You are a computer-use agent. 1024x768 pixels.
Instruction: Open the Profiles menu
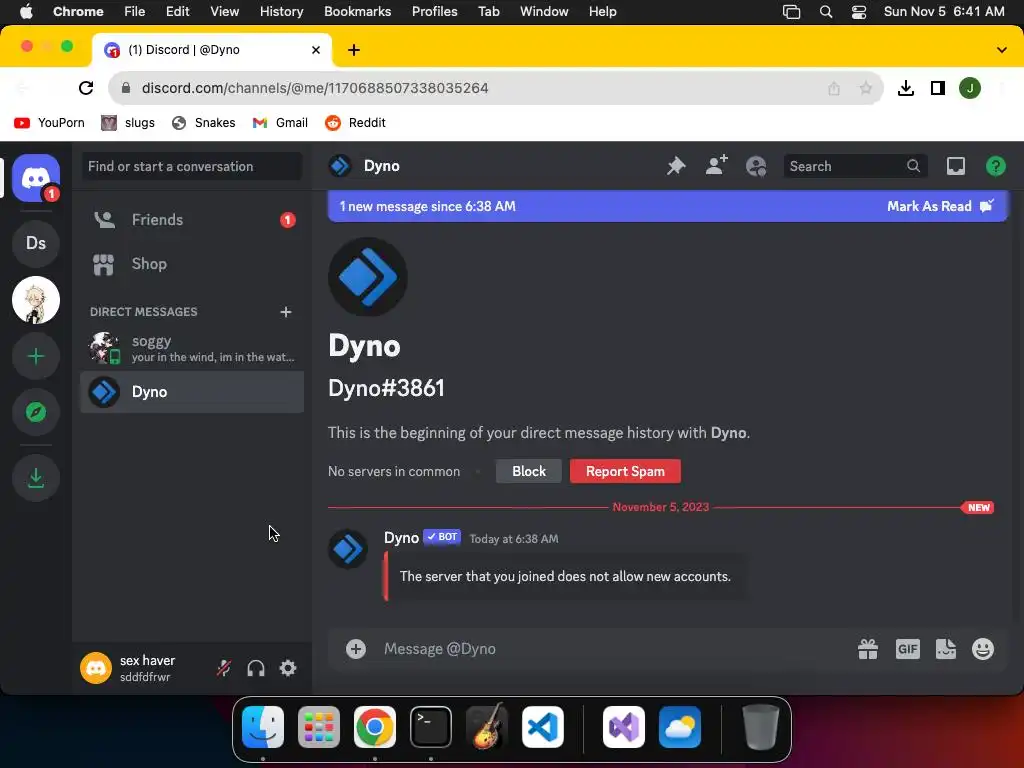click(x=434, y=12)
